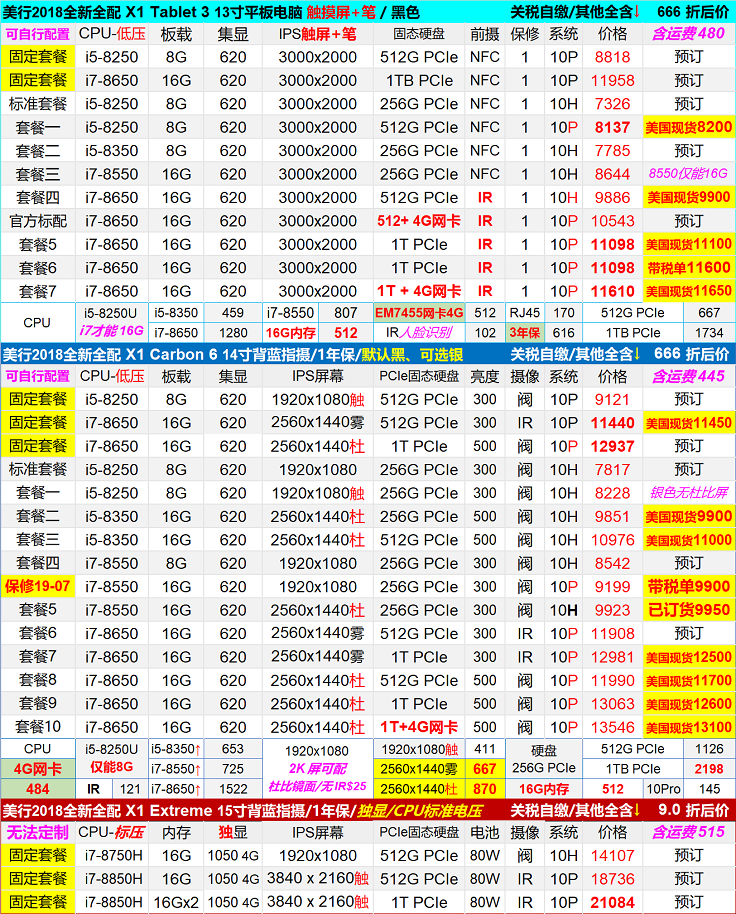This screenshot has height=914, width=736.
Task: Click the price 8542
Action: [x=612, y=563]
